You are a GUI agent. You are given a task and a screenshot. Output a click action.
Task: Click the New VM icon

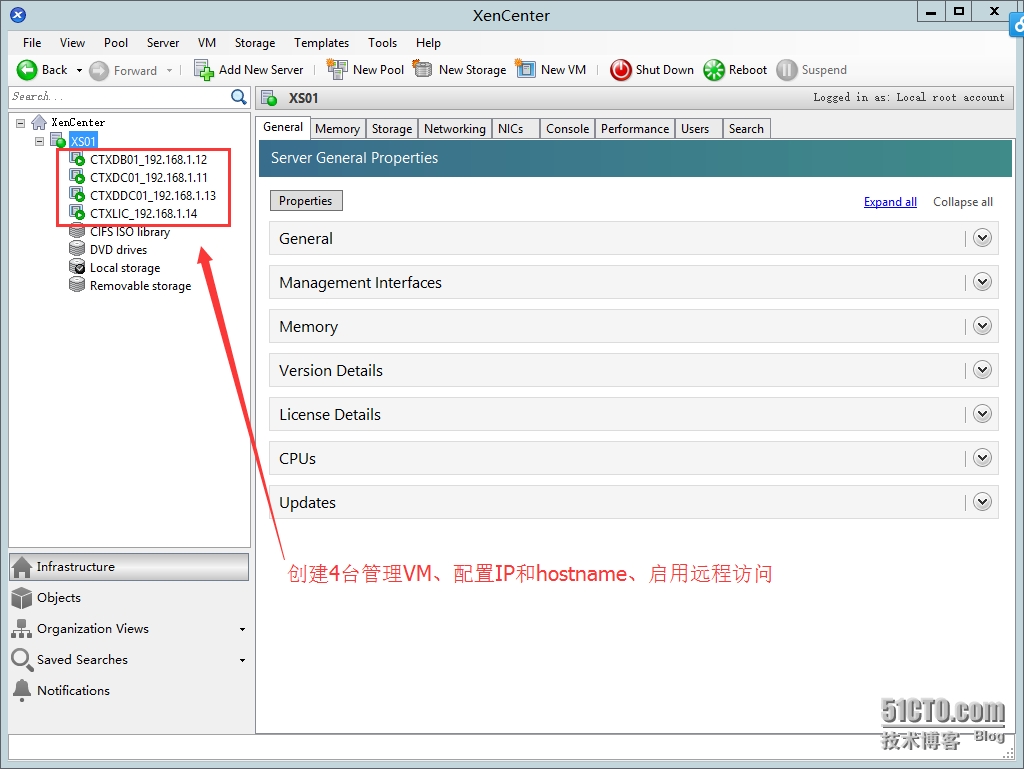click(x=525, y=69)
